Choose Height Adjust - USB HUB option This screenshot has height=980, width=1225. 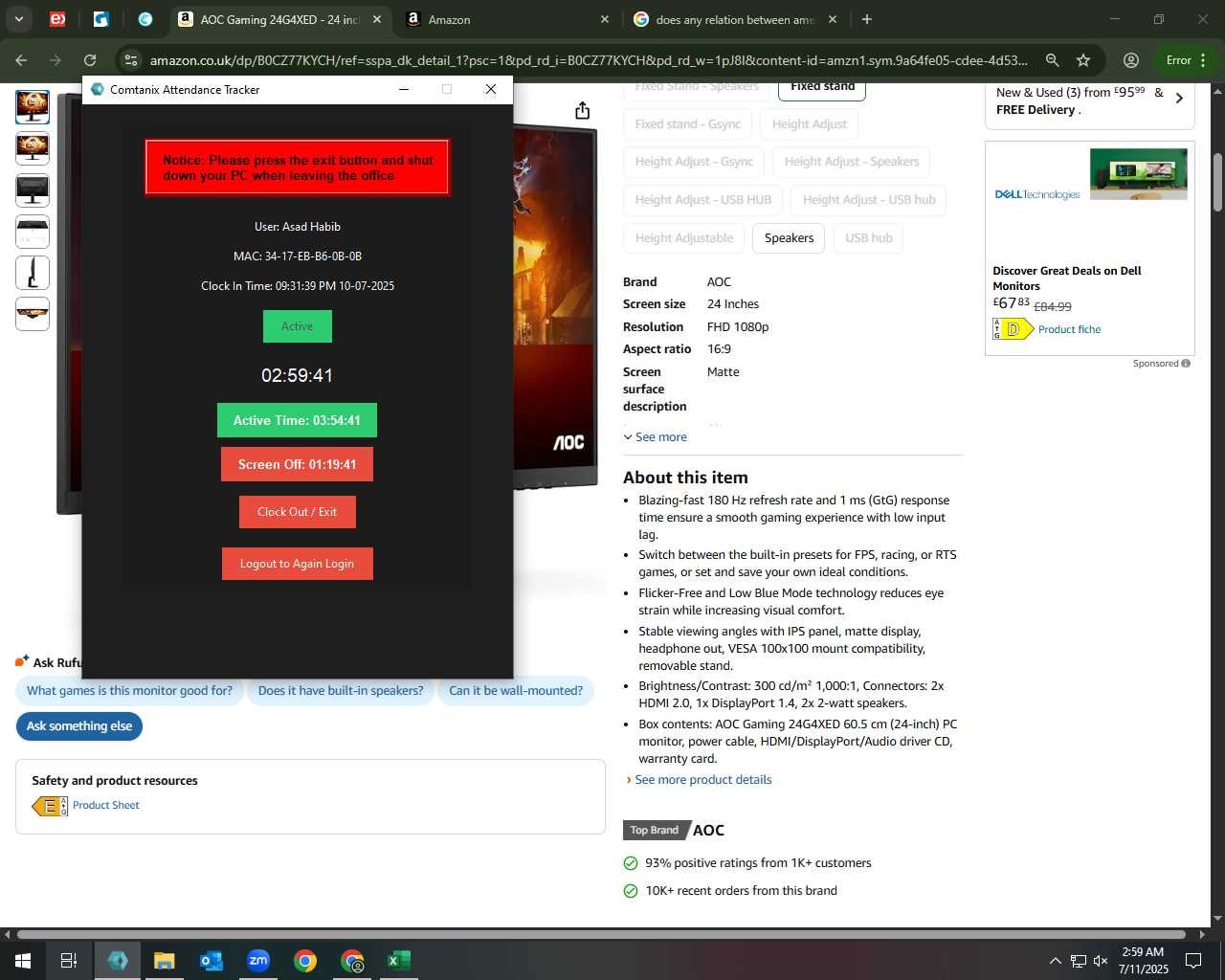coord(703,200)
